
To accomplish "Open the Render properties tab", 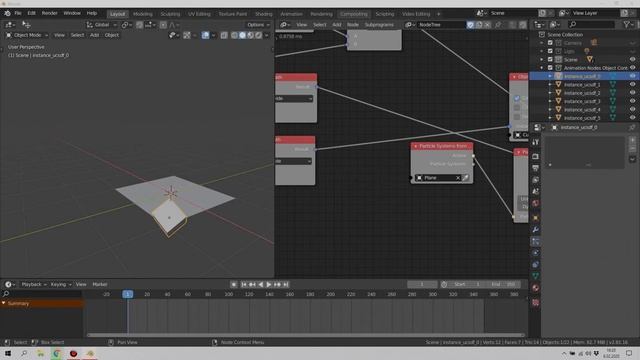I will (536, 157).
